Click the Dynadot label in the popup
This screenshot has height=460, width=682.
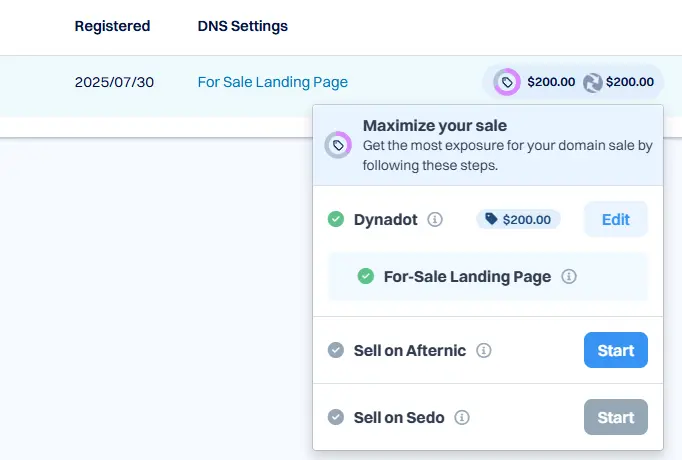(386, 220)
